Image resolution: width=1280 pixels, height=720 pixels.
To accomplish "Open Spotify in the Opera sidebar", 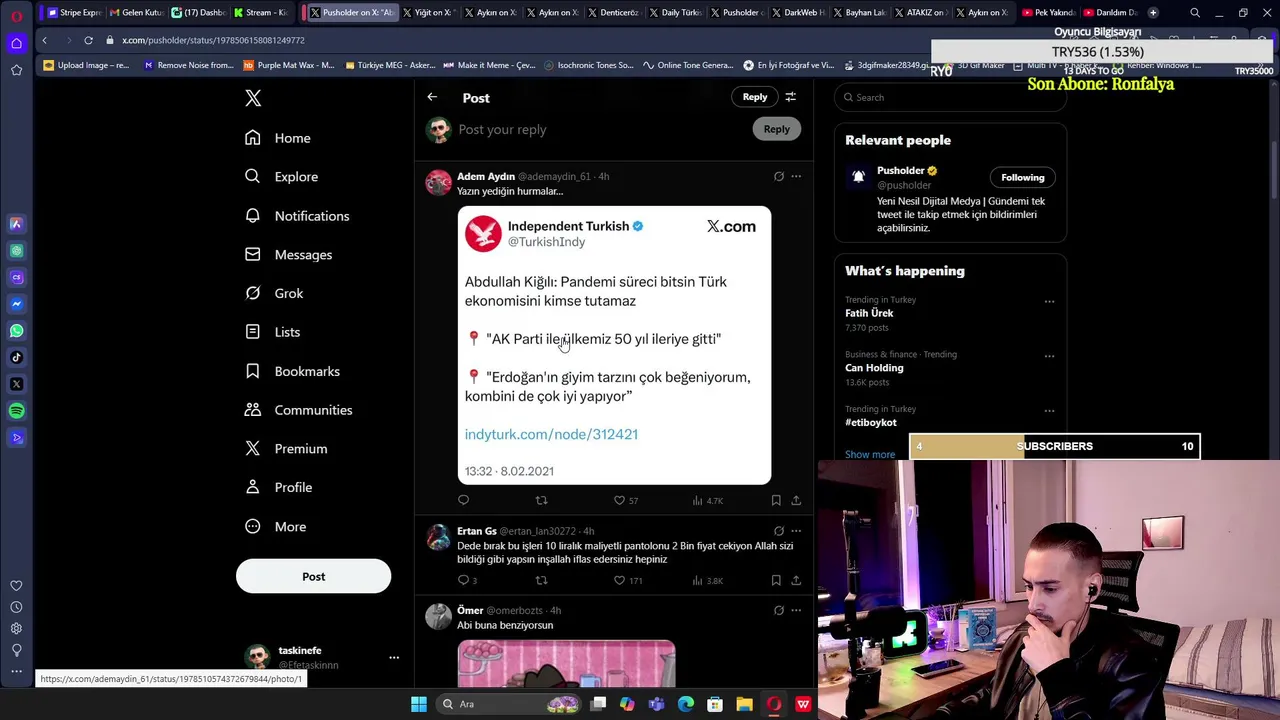I will point(16,411).
